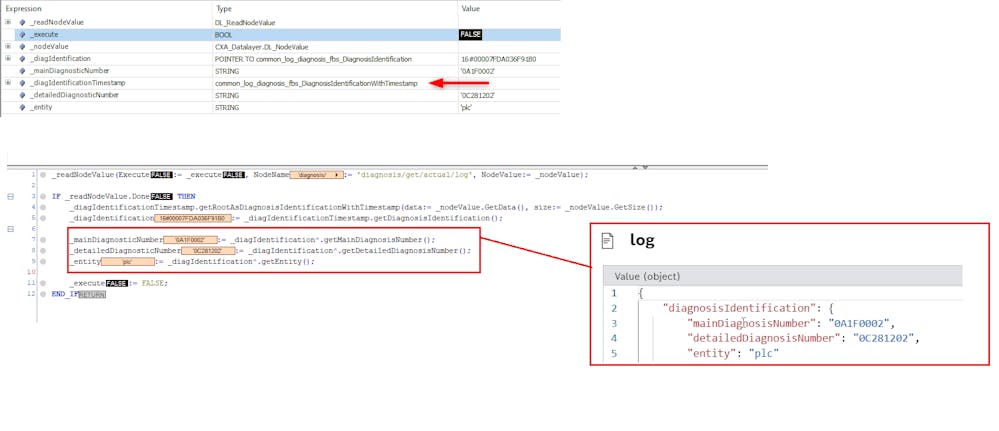Click the variable icon beside _mainDiagnosticNumber

click(22, 70)
